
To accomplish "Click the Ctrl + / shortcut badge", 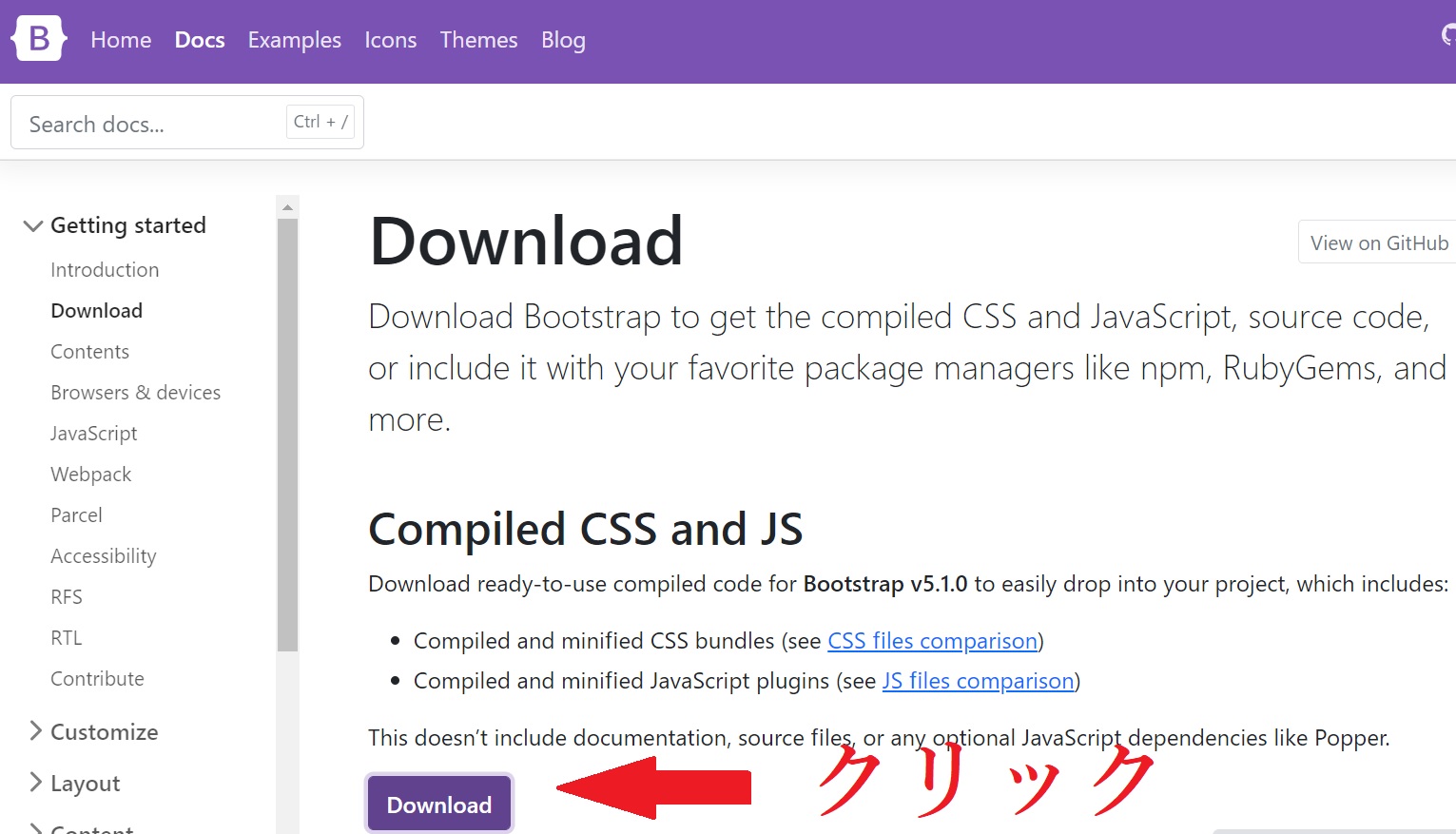I will pos(320,122).
